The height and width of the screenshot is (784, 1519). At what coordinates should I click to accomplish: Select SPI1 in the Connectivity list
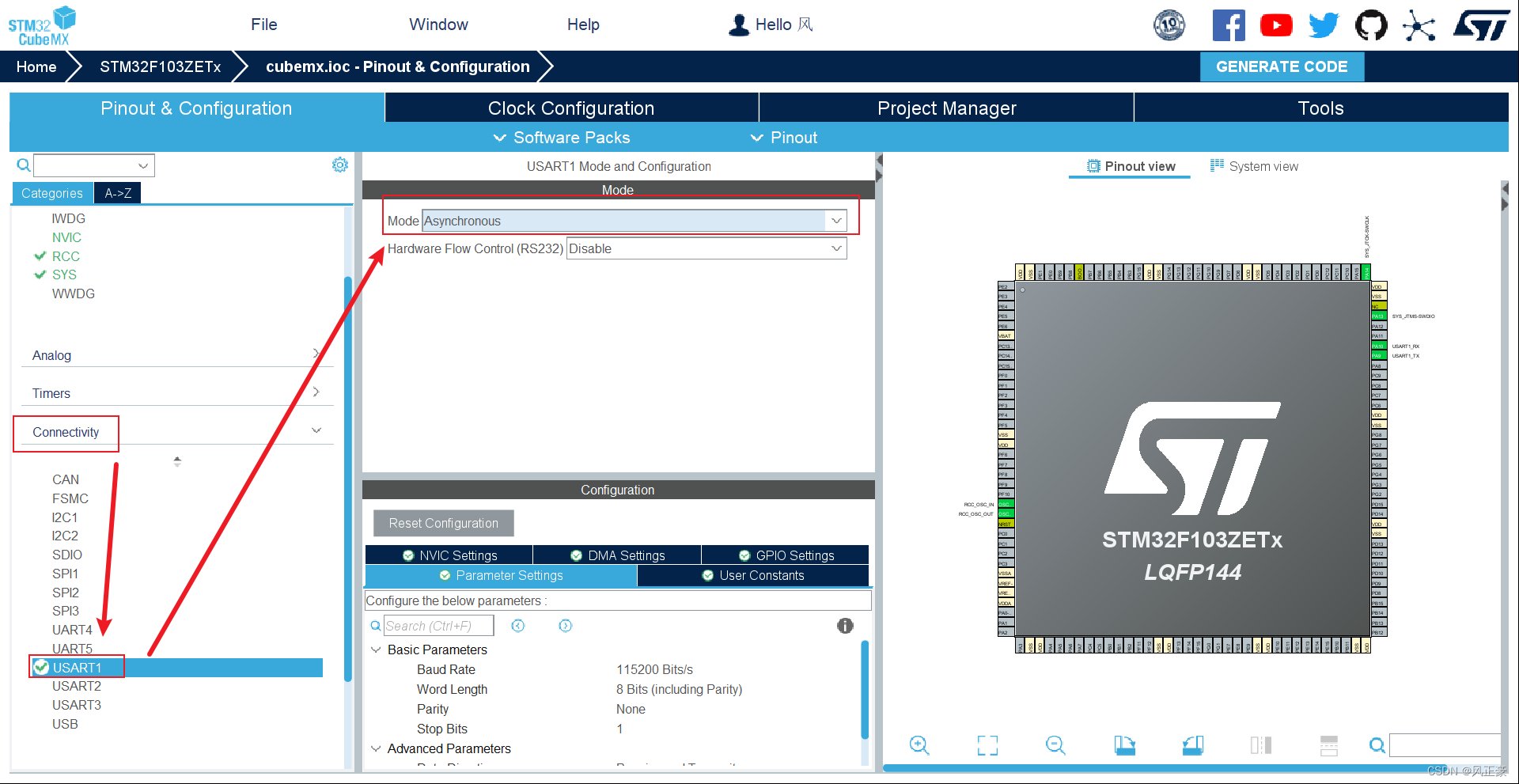pos(65,574)
